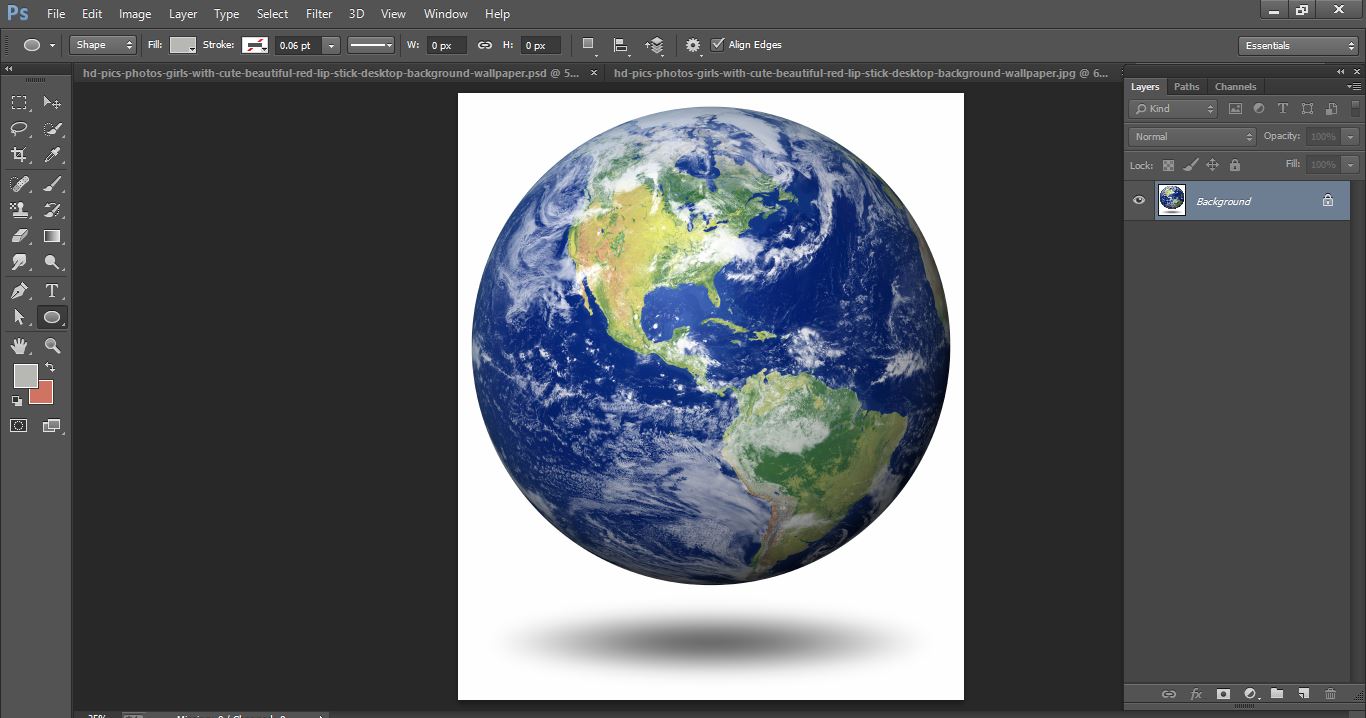Create a new layer
Screen dimensions: 1366x718
tap(1303, 693)
